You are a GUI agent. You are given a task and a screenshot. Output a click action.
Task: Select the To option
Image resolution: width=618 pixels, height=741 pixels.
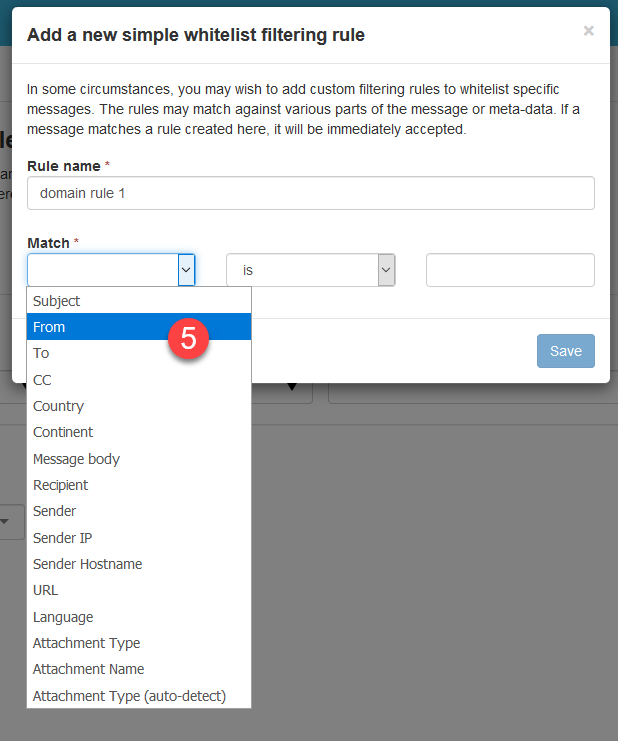[x=41, y=353]
